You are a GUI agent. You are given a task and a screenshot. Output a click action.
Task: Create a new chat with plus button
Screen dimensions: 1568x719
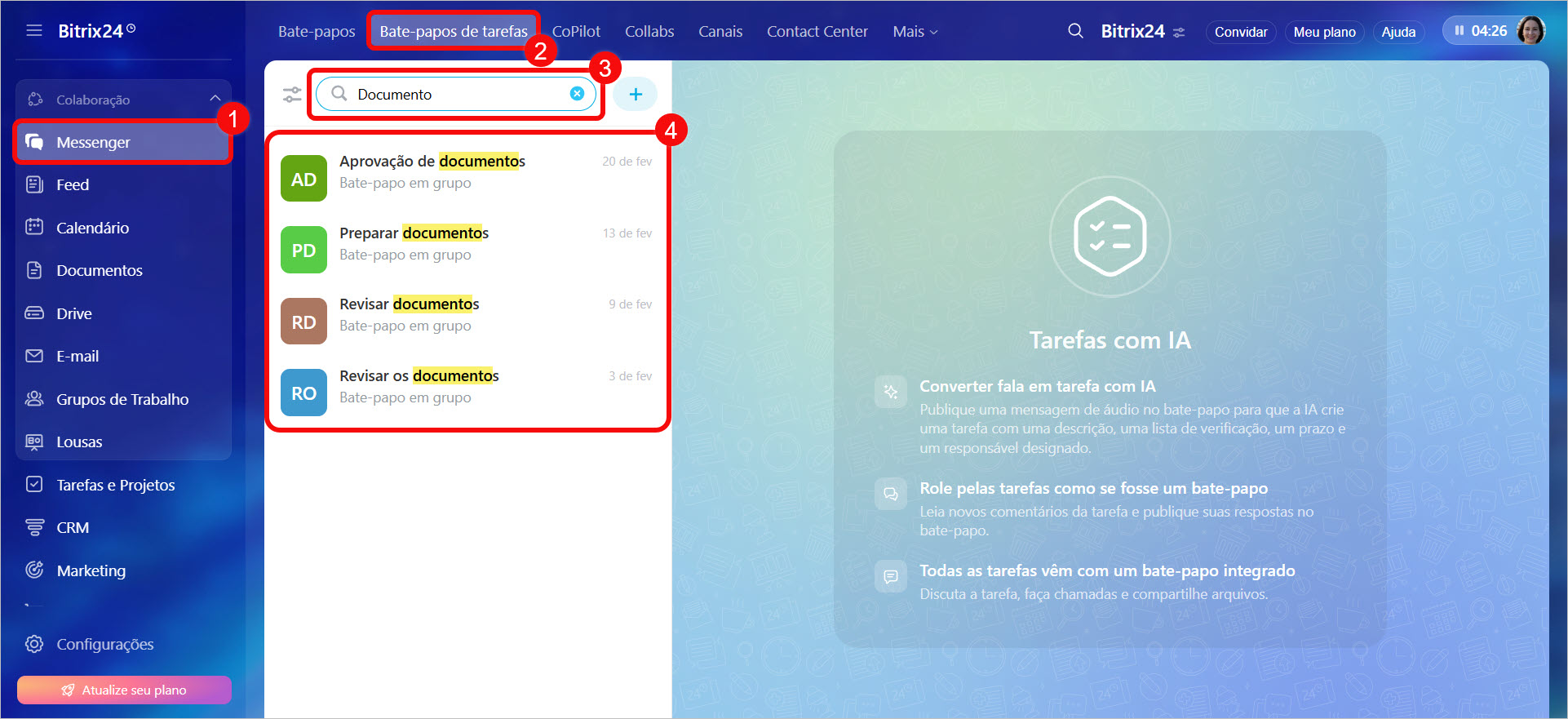635,95
